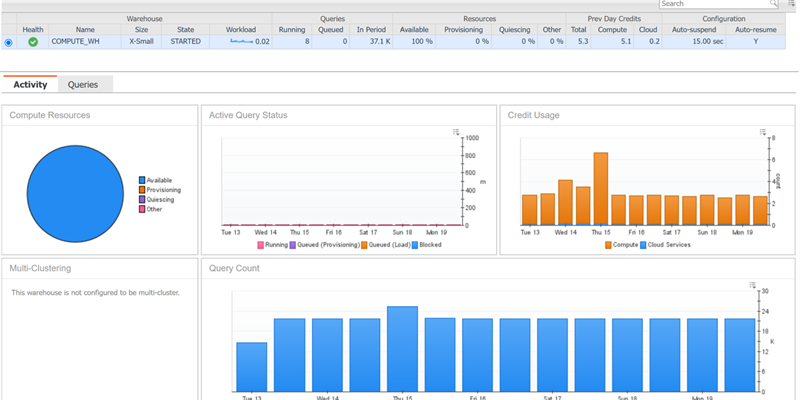This screenshot has height=400, width=800.
Task: Sort by the Size column header
Action: tap(142, 30)
